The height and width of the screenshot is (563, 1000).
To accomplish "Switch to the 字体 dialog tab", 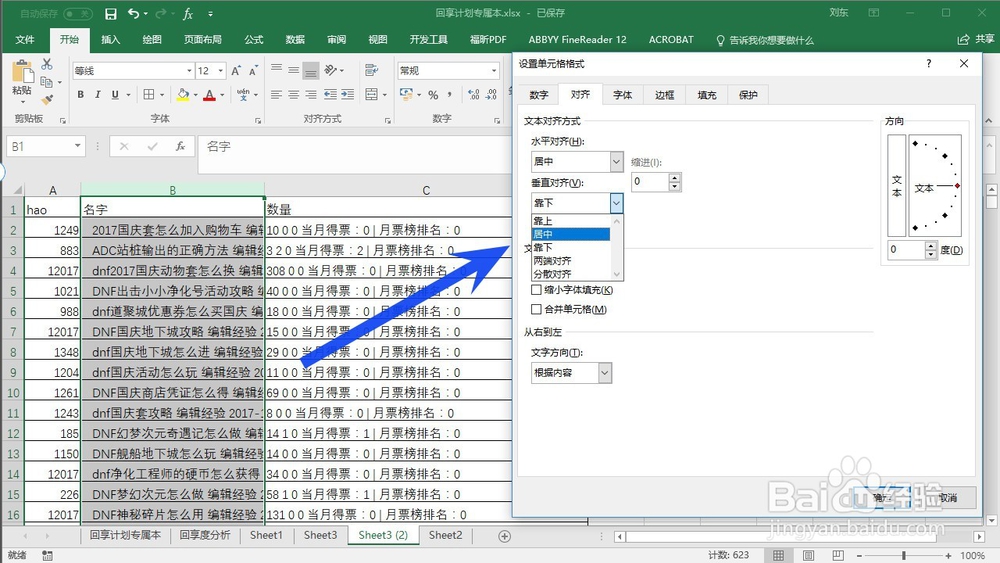I will pyautogui.click(x=622, y=94).
